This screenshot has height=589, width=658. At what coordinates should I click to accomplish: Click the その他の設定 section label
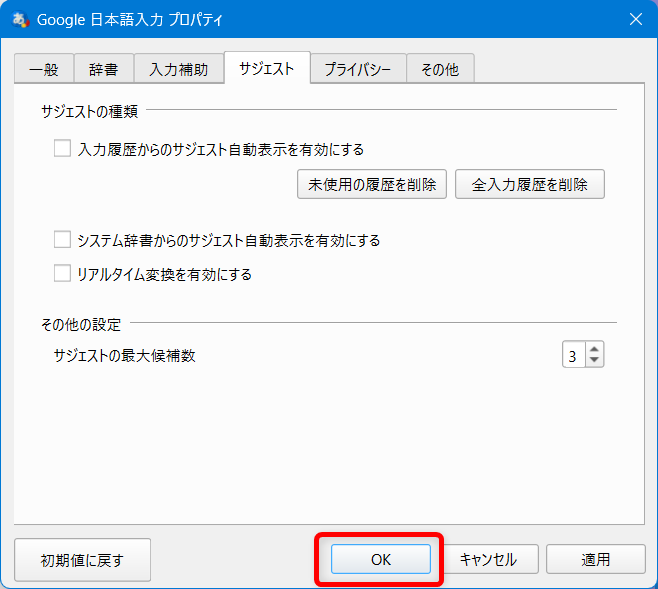coord(81,324)
